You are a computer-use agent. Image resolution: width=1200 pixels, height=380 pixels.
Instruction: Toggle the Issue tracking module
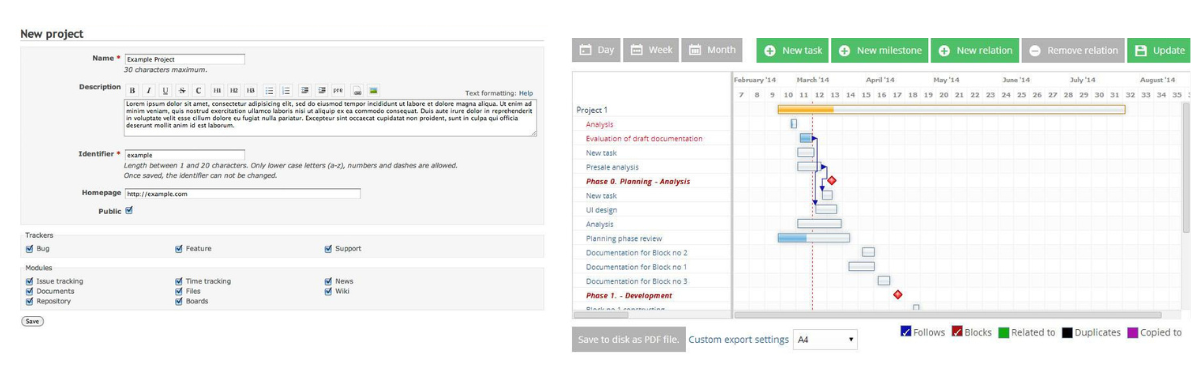point(29,282)
